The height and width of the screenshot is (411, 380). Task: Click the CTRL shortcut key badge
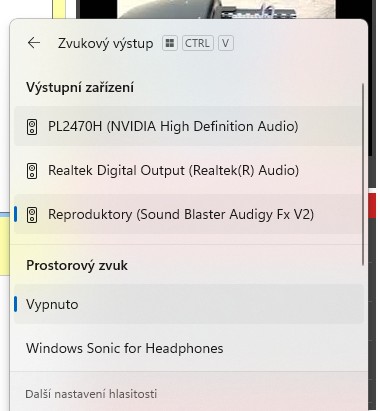tap(197, 43)
